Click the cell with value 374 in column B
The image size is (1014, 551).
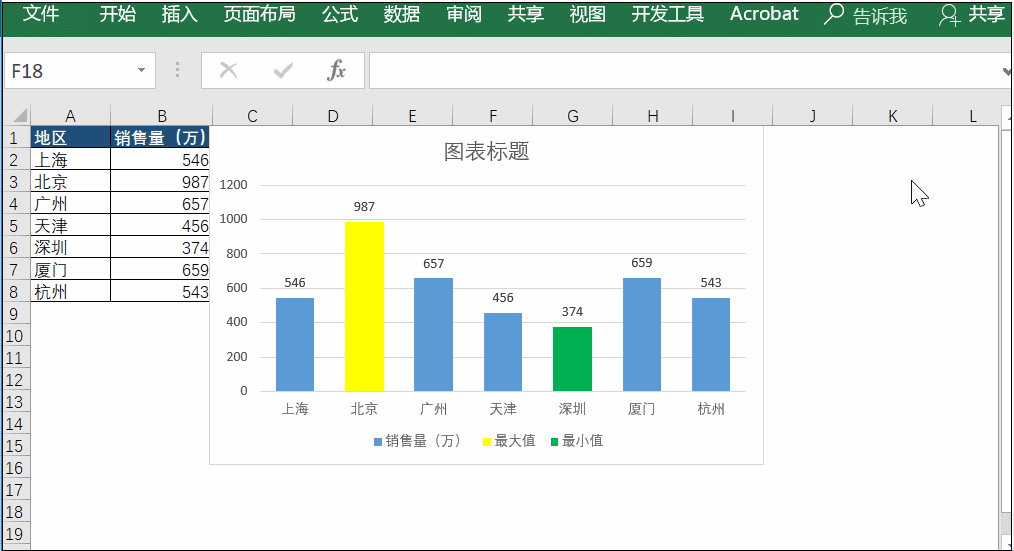160,247
